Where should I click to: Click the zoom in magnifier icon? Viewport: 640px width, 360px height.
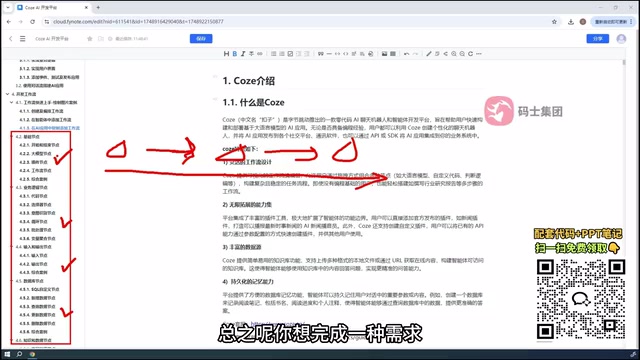[x=453, y=54]
